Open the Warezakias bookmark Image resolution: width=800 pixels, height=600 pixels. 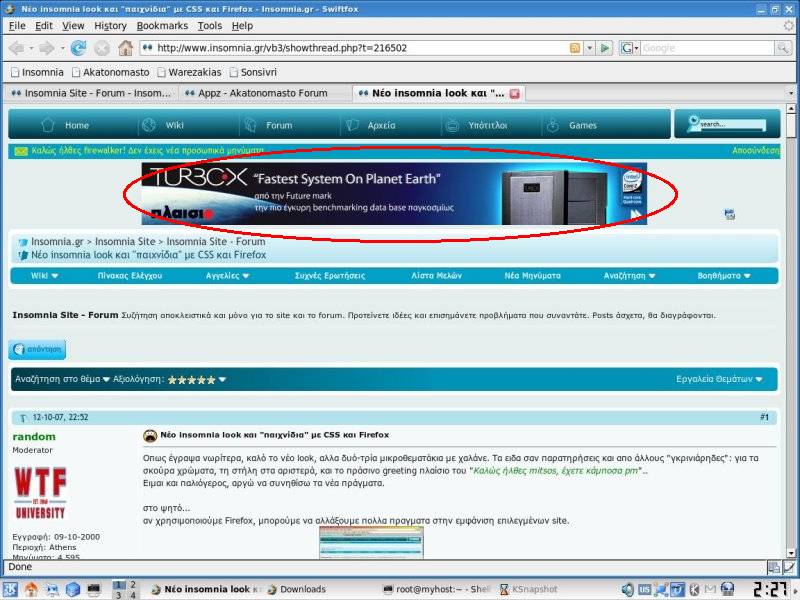point(189,72)
